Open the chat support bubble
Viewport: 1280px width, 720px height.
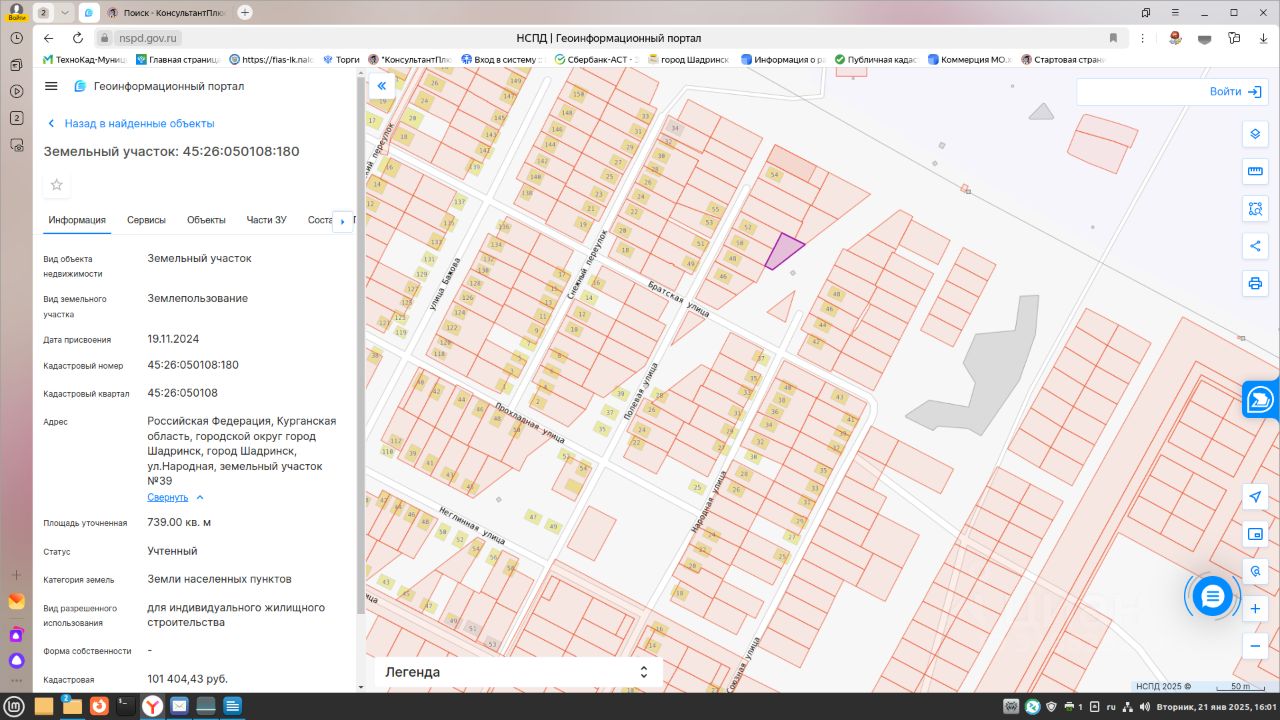[1212, 596]
